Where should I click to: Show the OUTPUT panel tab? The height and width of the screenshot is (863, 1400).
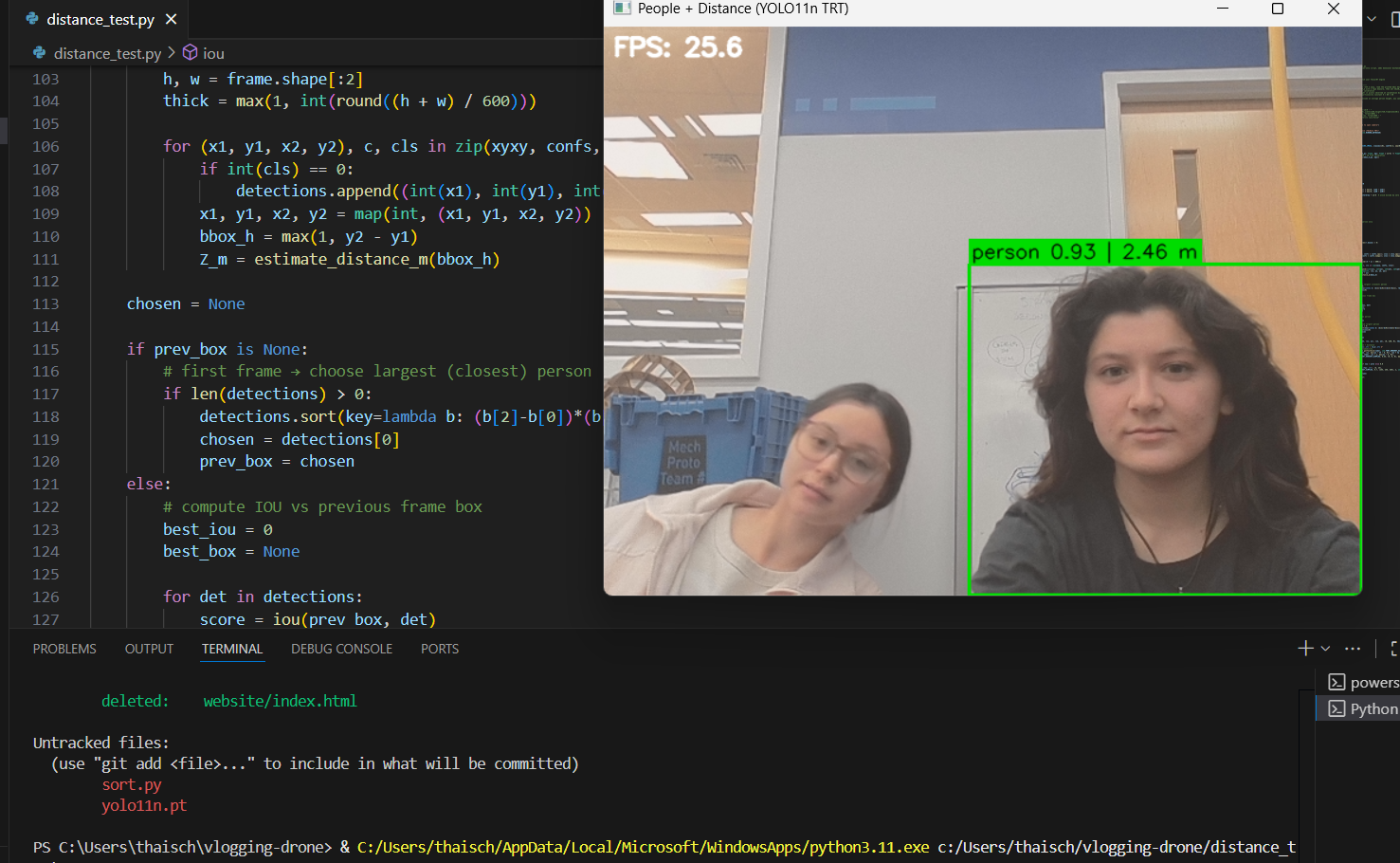[x=149, y=649]
